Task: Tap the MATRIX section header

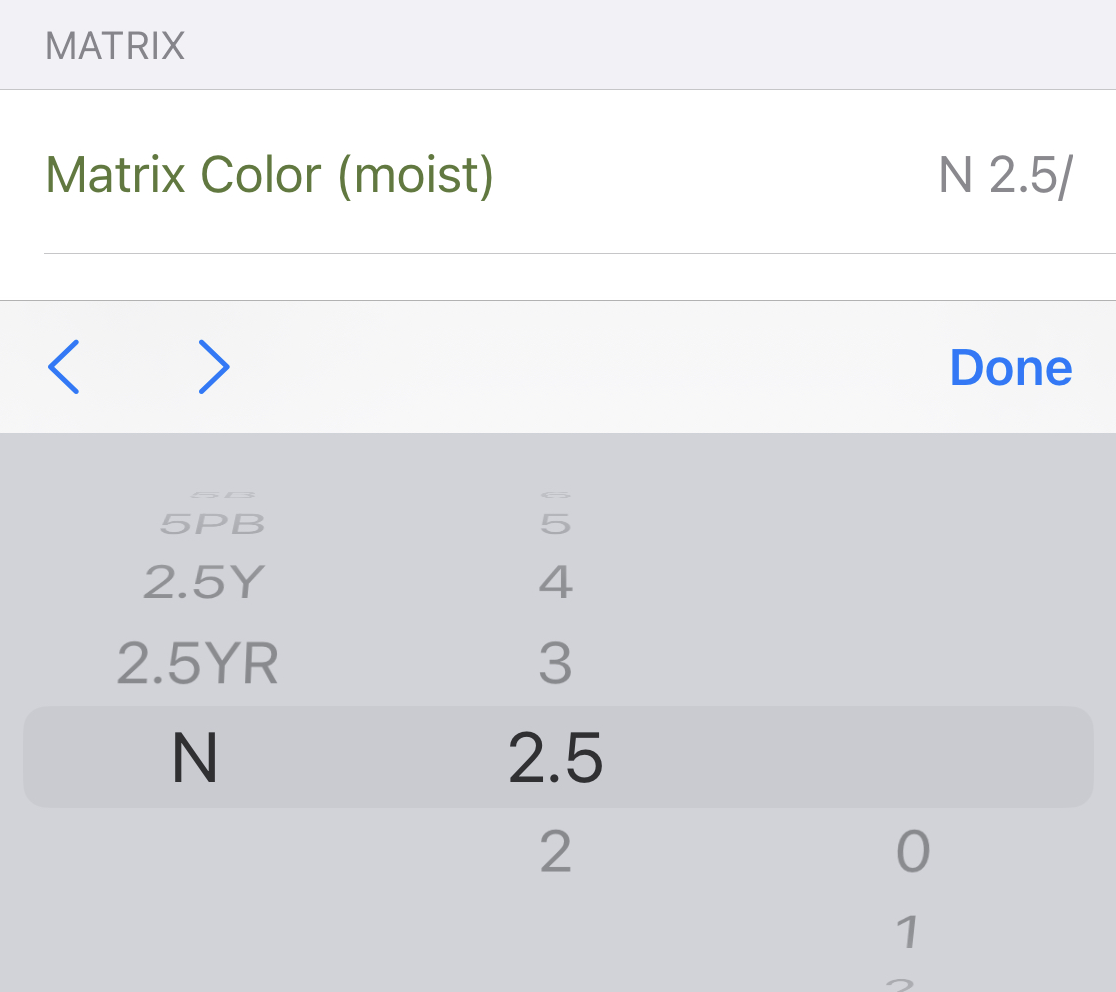Action: point(115,47)
